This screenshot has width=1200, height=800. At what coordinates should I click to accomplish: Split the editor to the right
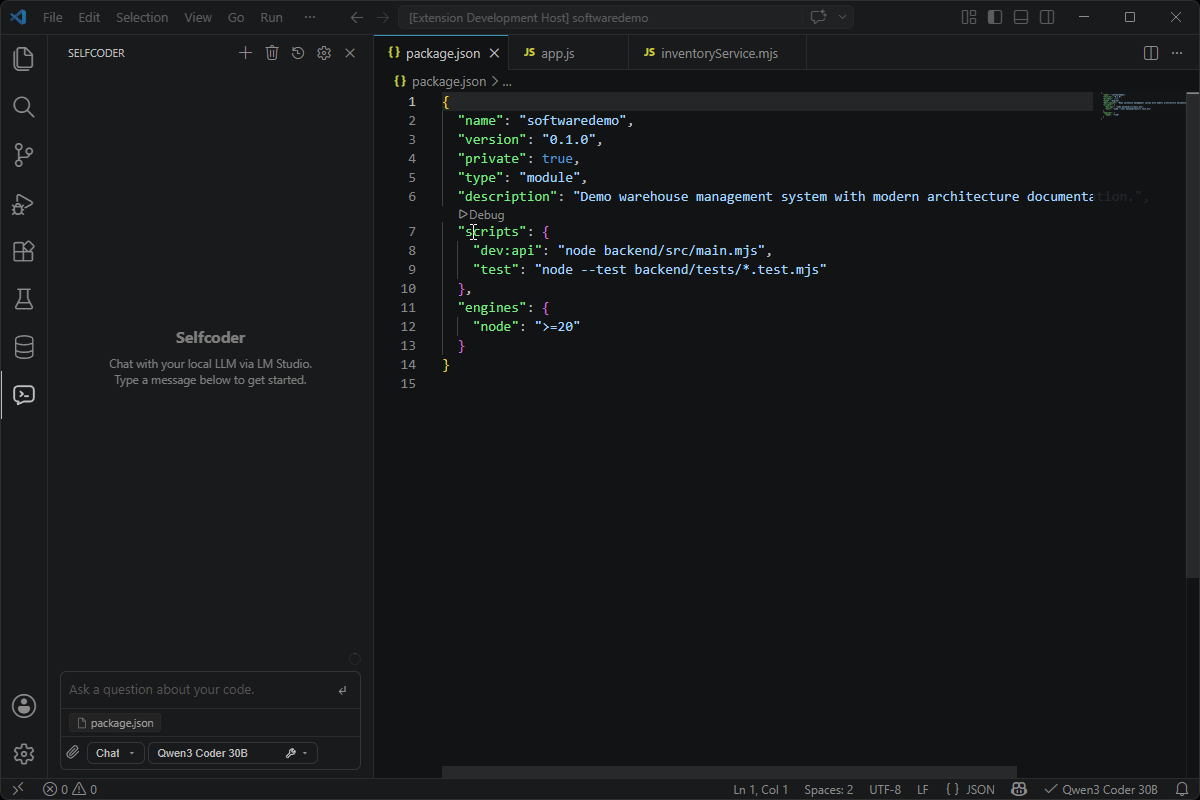[x=1151, y=53]
